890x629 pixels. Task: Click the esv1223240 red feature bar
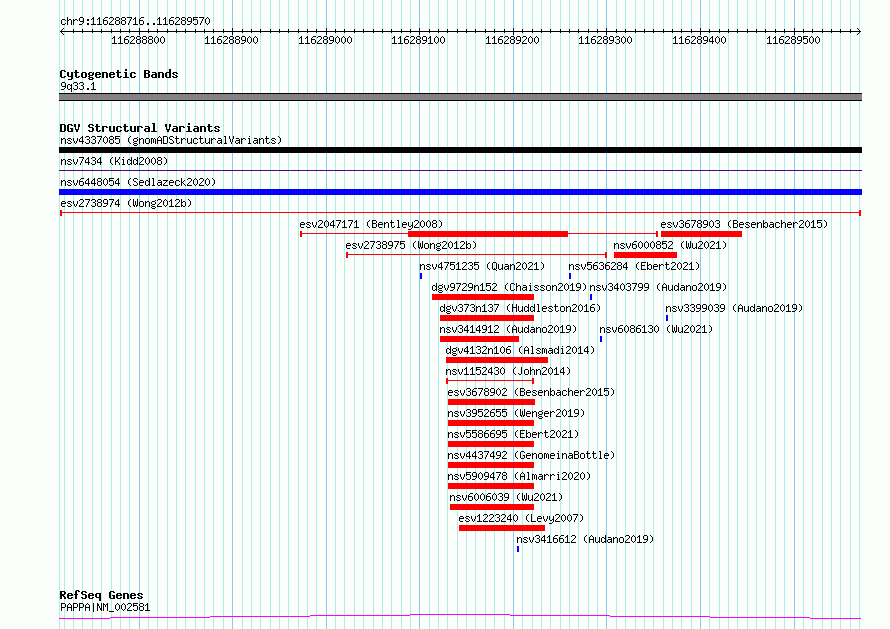[502, 528]
